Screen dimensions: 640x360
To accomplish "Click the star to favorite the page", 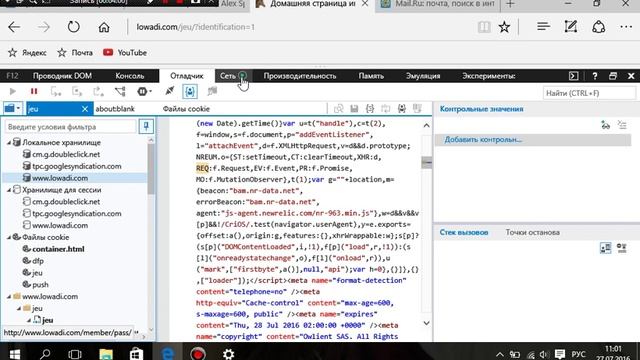I will [504, 27].
